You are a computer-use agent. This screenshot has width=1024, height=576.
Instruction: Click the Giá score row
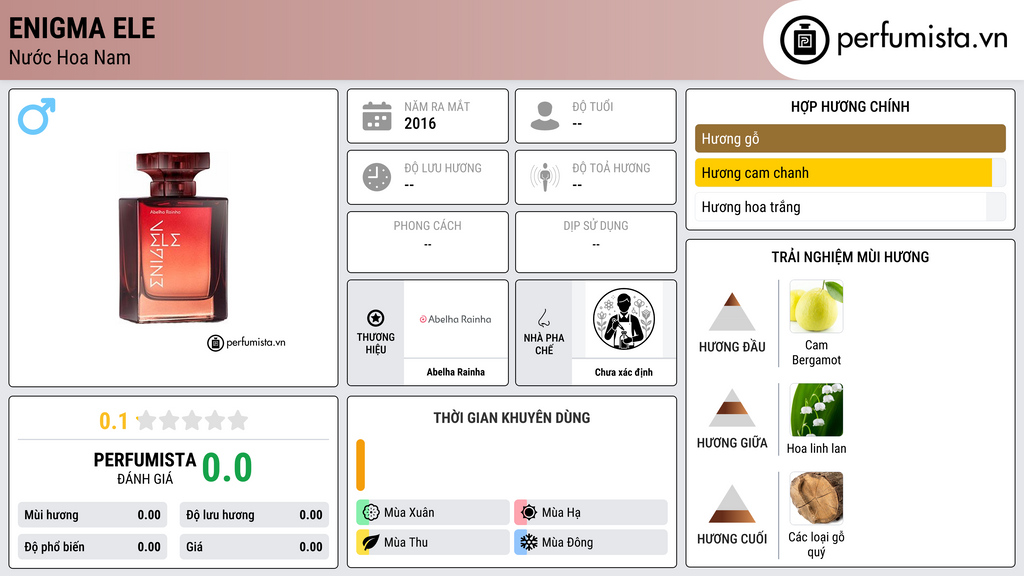[254, 547]
